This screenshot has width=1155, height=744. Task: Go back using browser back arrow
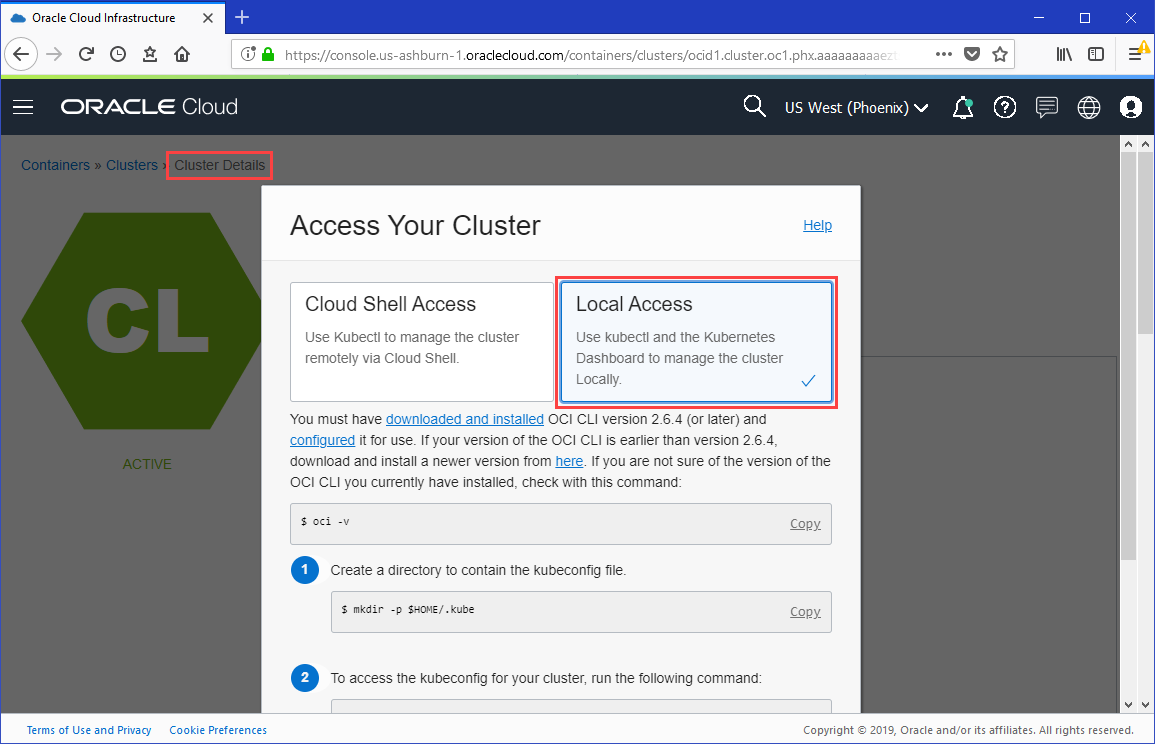[x=21, y=55]
